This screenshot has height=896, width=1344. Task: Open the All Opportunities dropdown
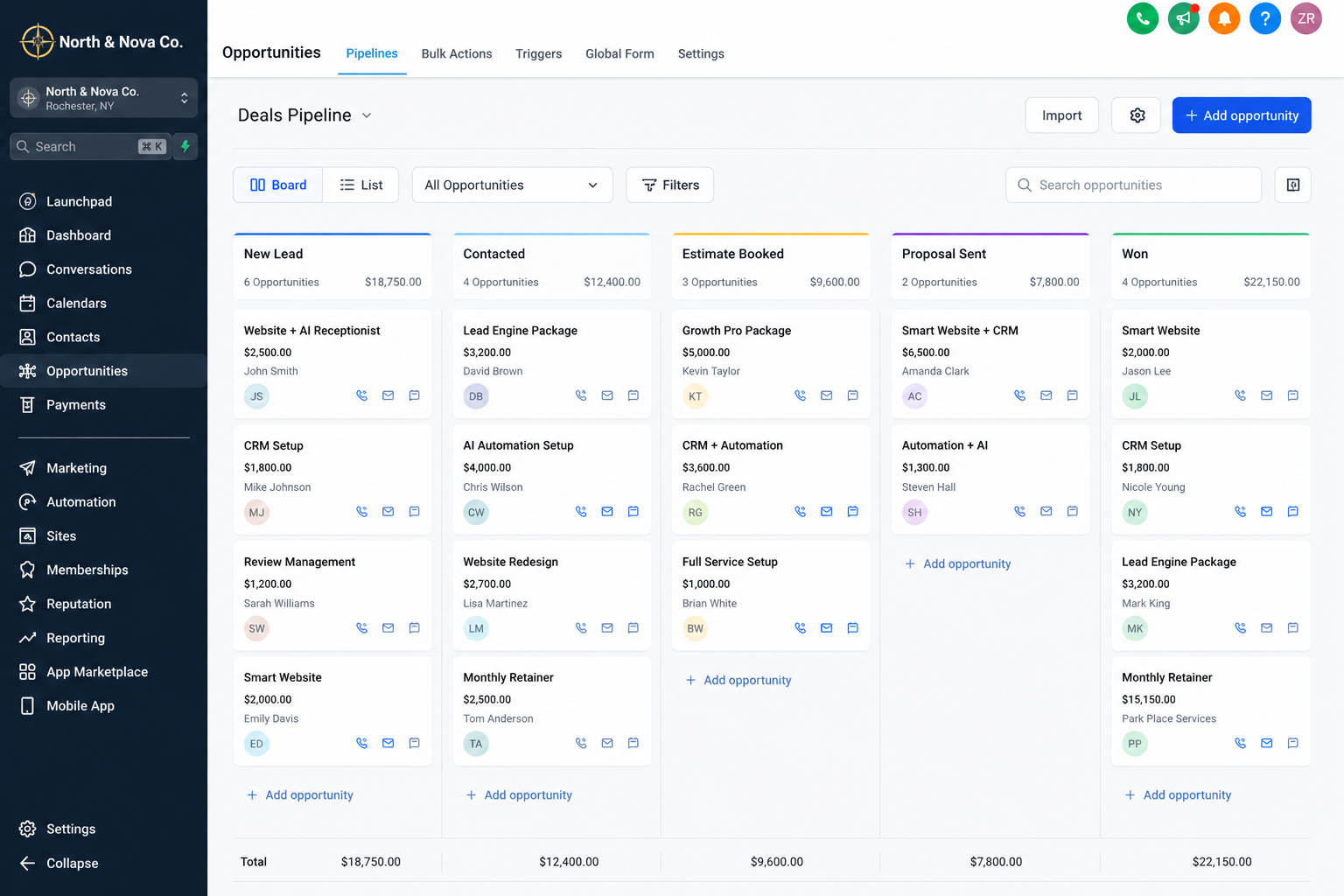tap(512, 185)
